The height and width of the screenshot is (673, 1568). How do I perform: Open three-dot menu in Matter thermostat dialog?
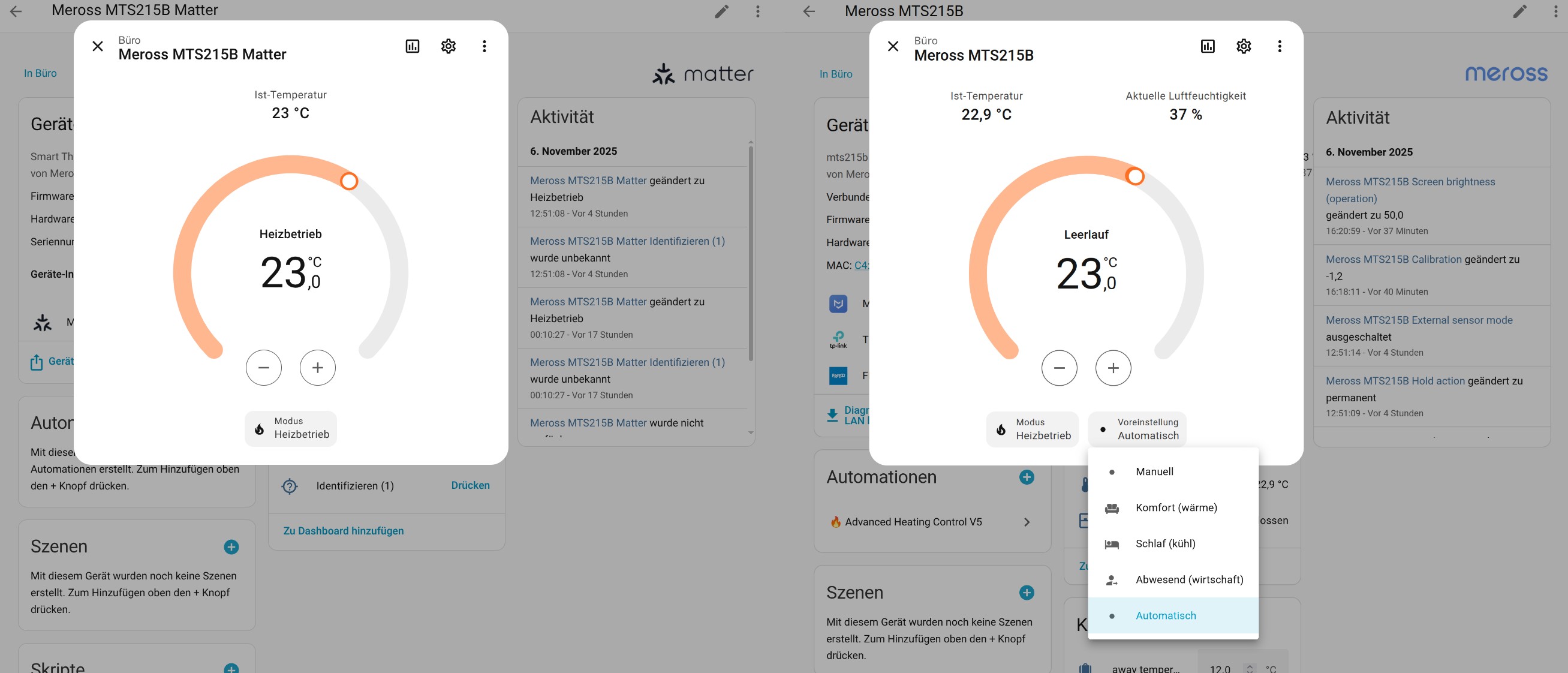(x=484, y=46)
